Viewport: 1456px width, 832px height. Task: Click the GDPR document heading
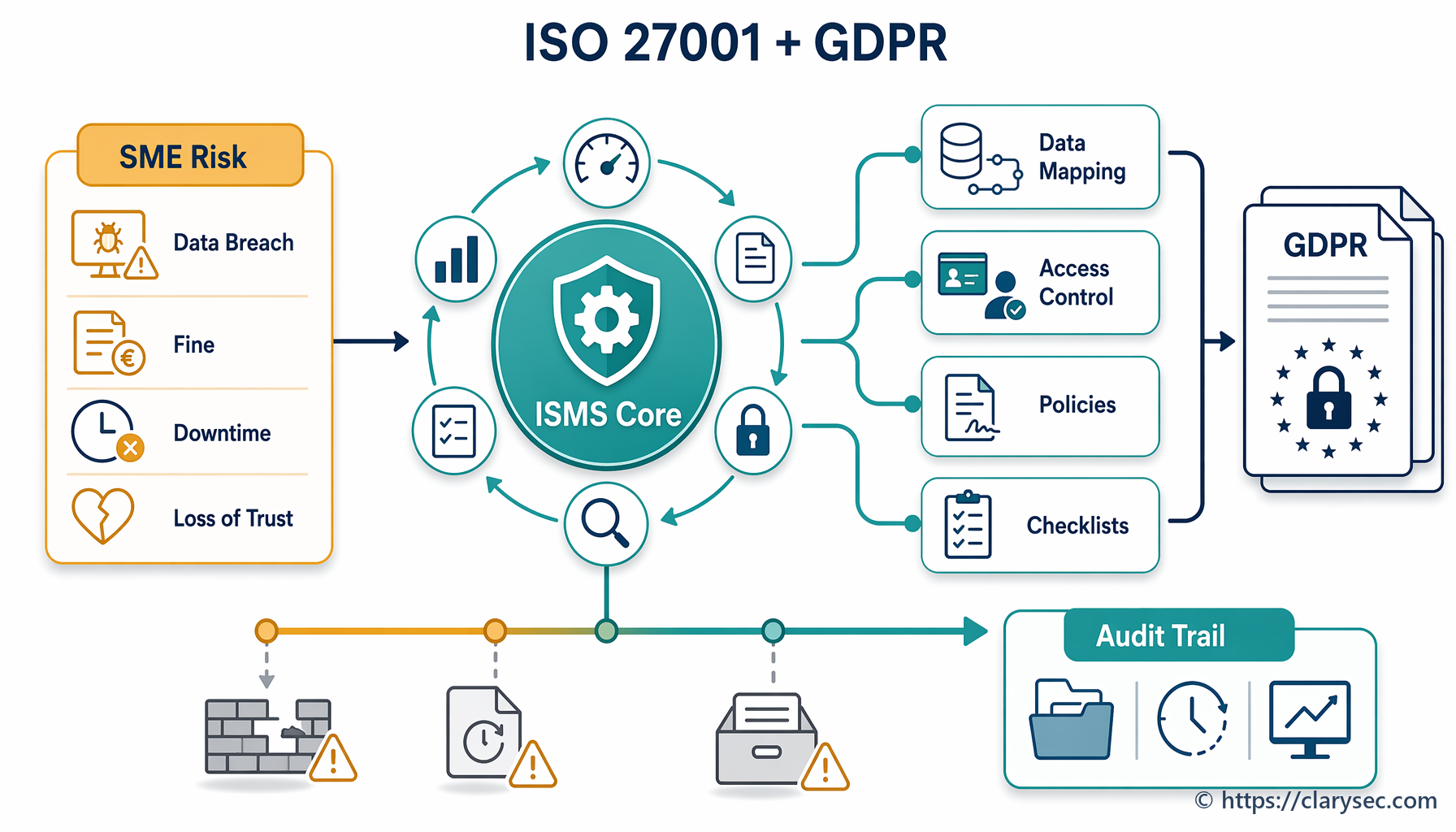pyautogui.click(x=1325, y=245)
